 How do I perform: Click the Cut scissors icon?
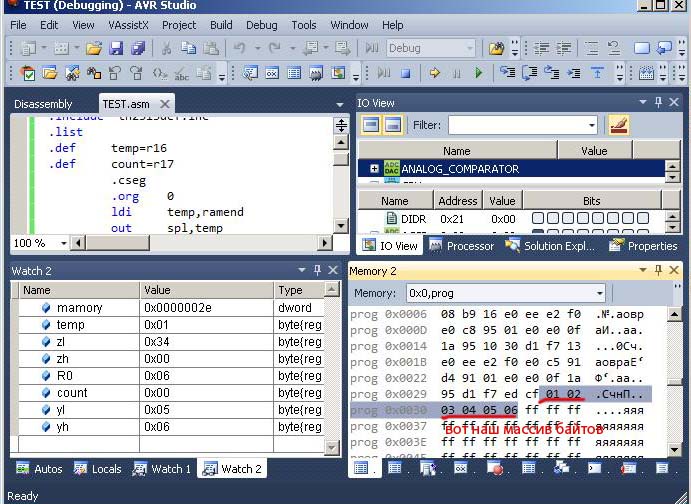165,48
